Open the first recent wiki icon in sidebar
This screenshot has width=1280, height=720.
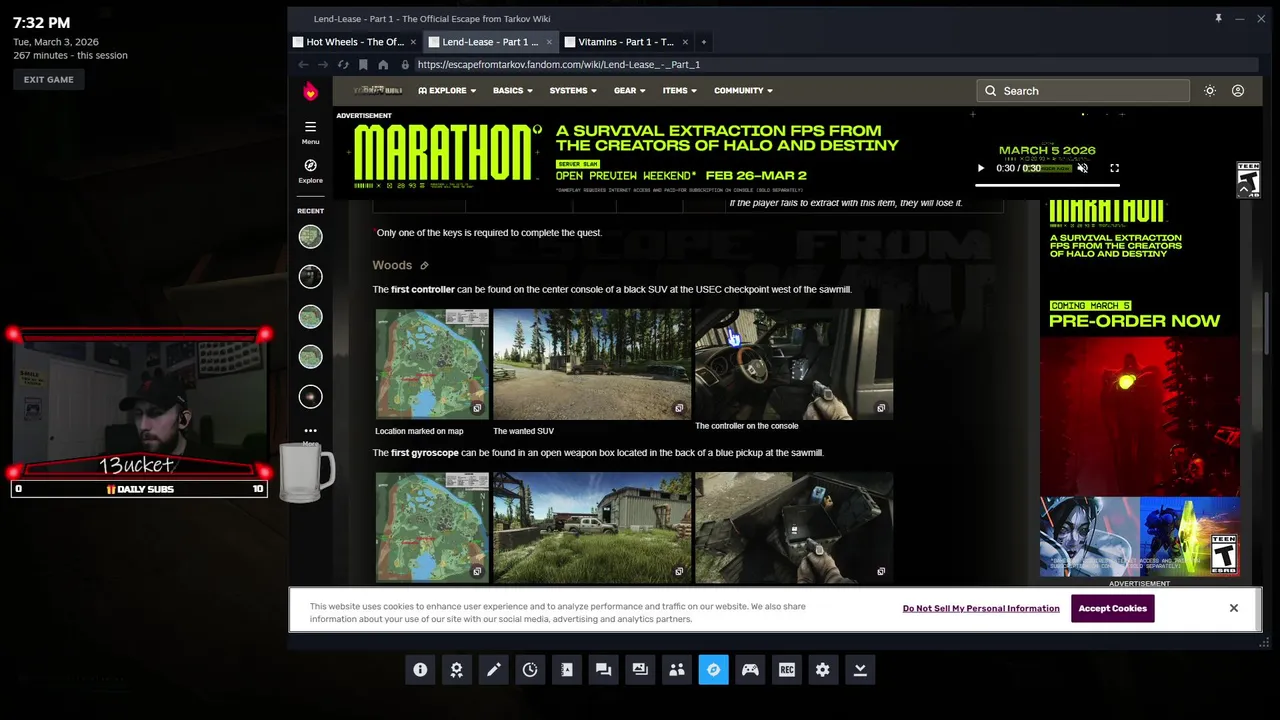tap(310, 236)
